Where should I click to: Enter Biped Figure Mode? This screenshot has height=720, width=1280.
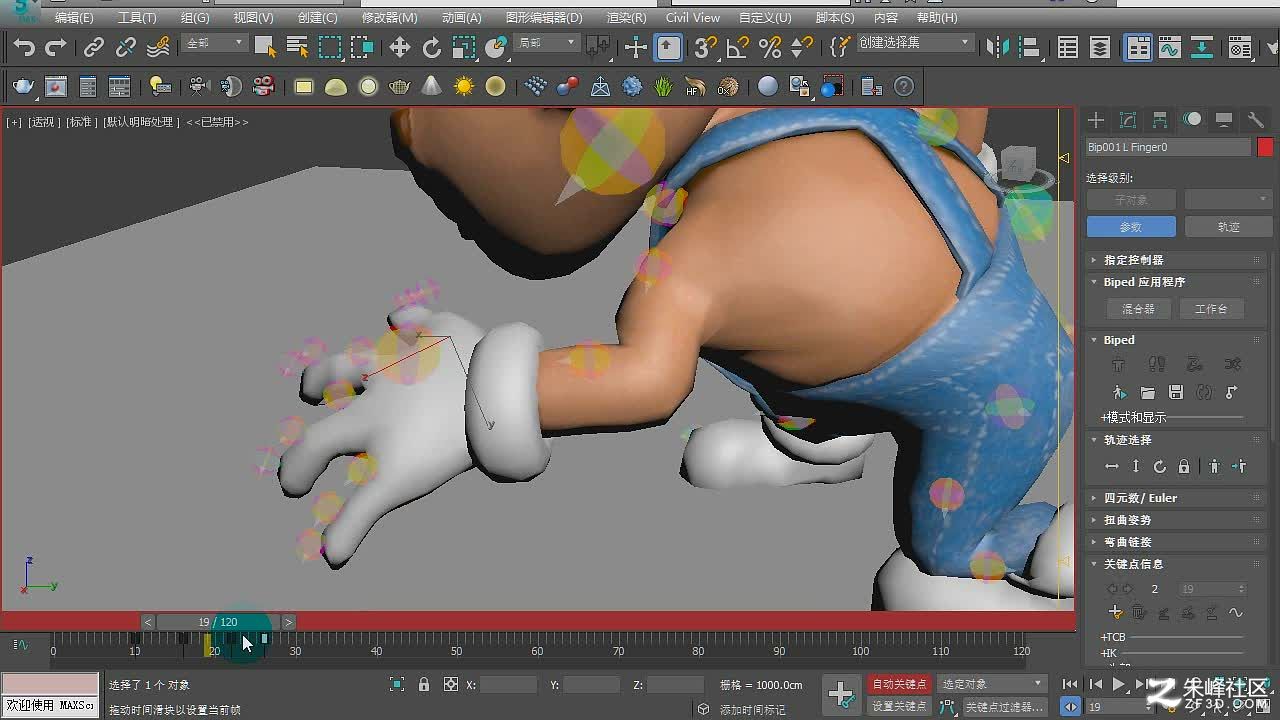(x=1118, y=365)
